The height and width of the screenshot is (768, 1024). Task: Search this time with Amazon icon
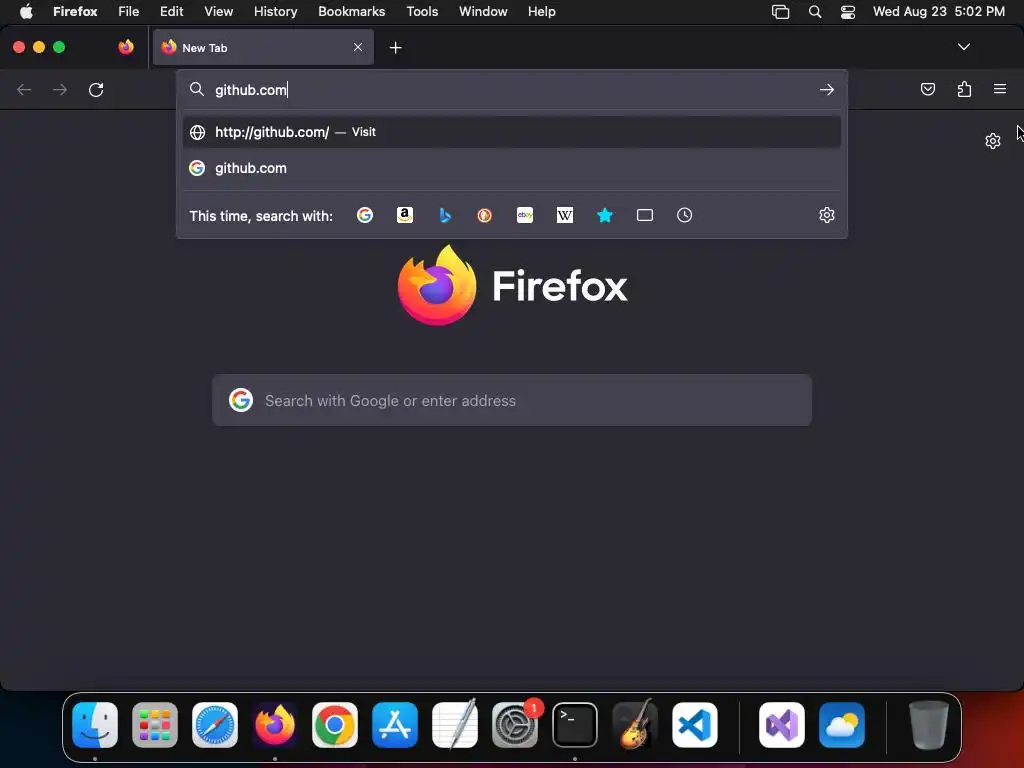[x=405, y=215]
